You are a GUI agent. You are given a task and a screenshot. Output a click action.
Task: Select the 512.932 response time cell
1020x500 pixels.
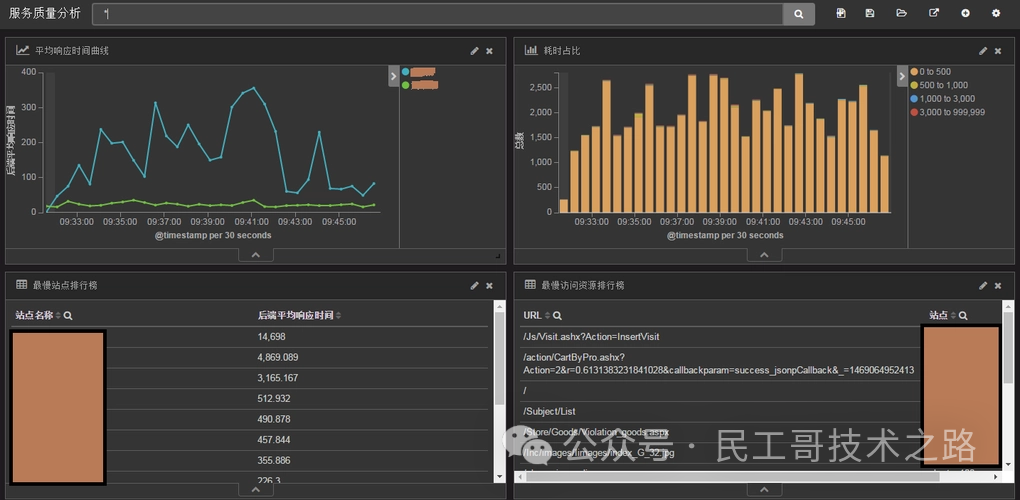pos(274,399)
